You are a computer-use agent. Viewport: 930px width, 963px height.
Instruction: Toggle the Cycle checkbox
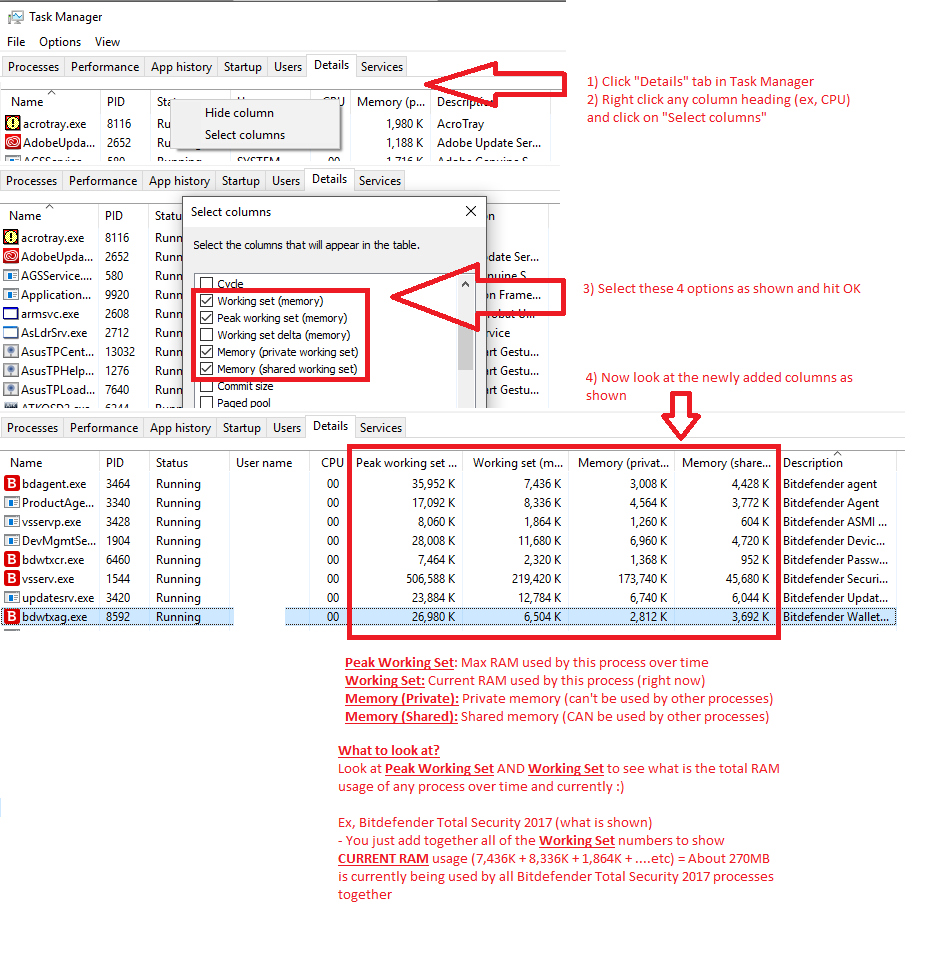click(207, 283)
